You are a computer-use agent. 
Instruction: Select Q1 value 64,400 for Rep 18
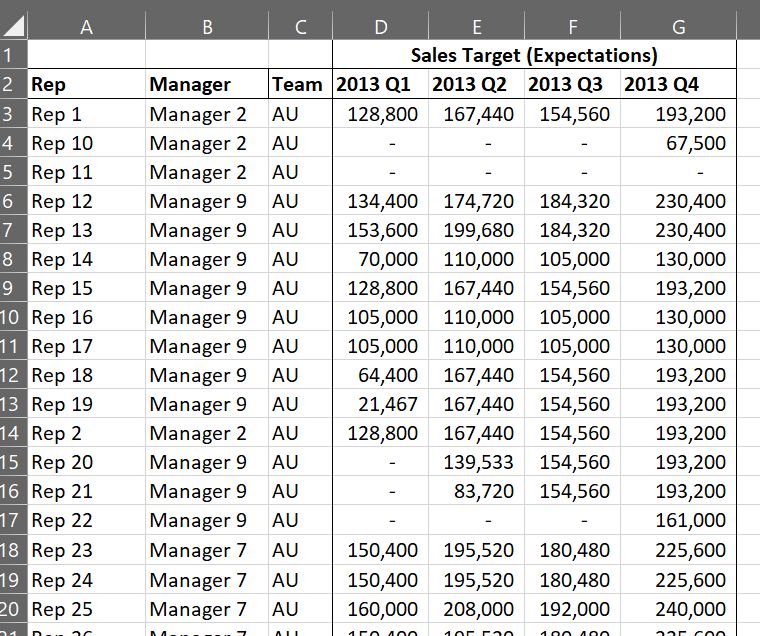[x=380, y=375]
